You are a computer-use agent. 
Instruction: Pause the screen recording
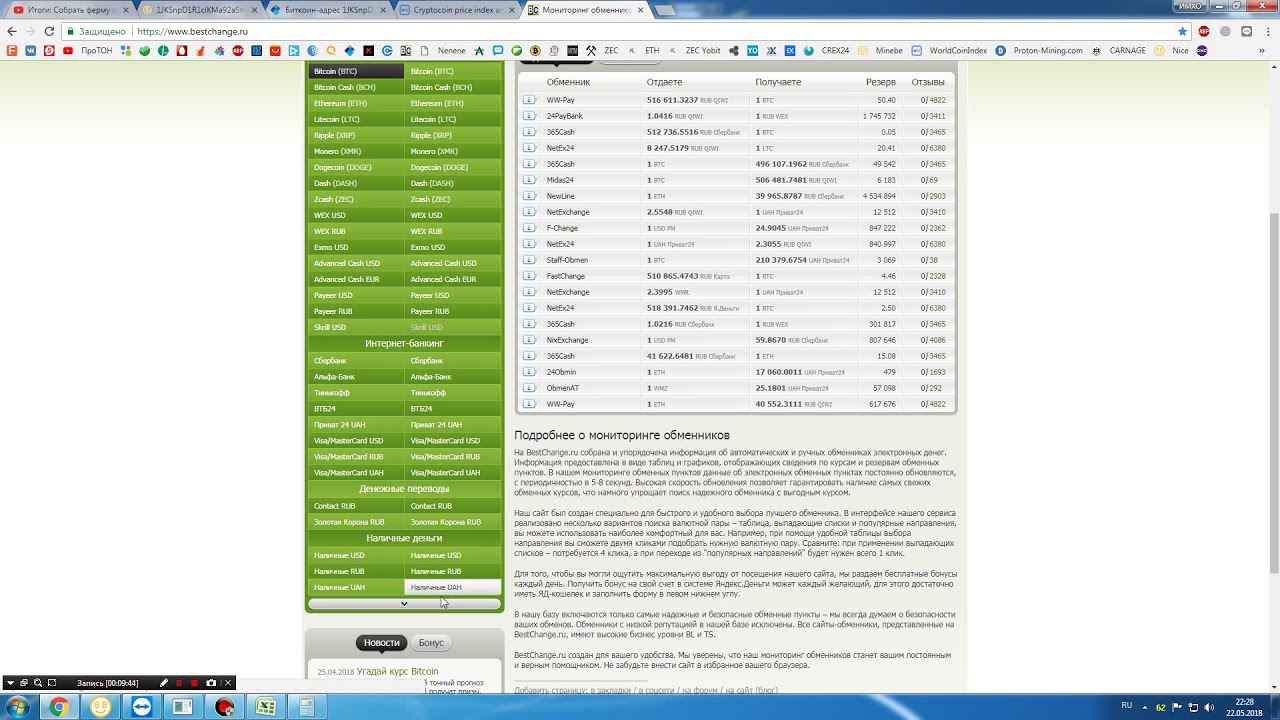pos(180,683)
